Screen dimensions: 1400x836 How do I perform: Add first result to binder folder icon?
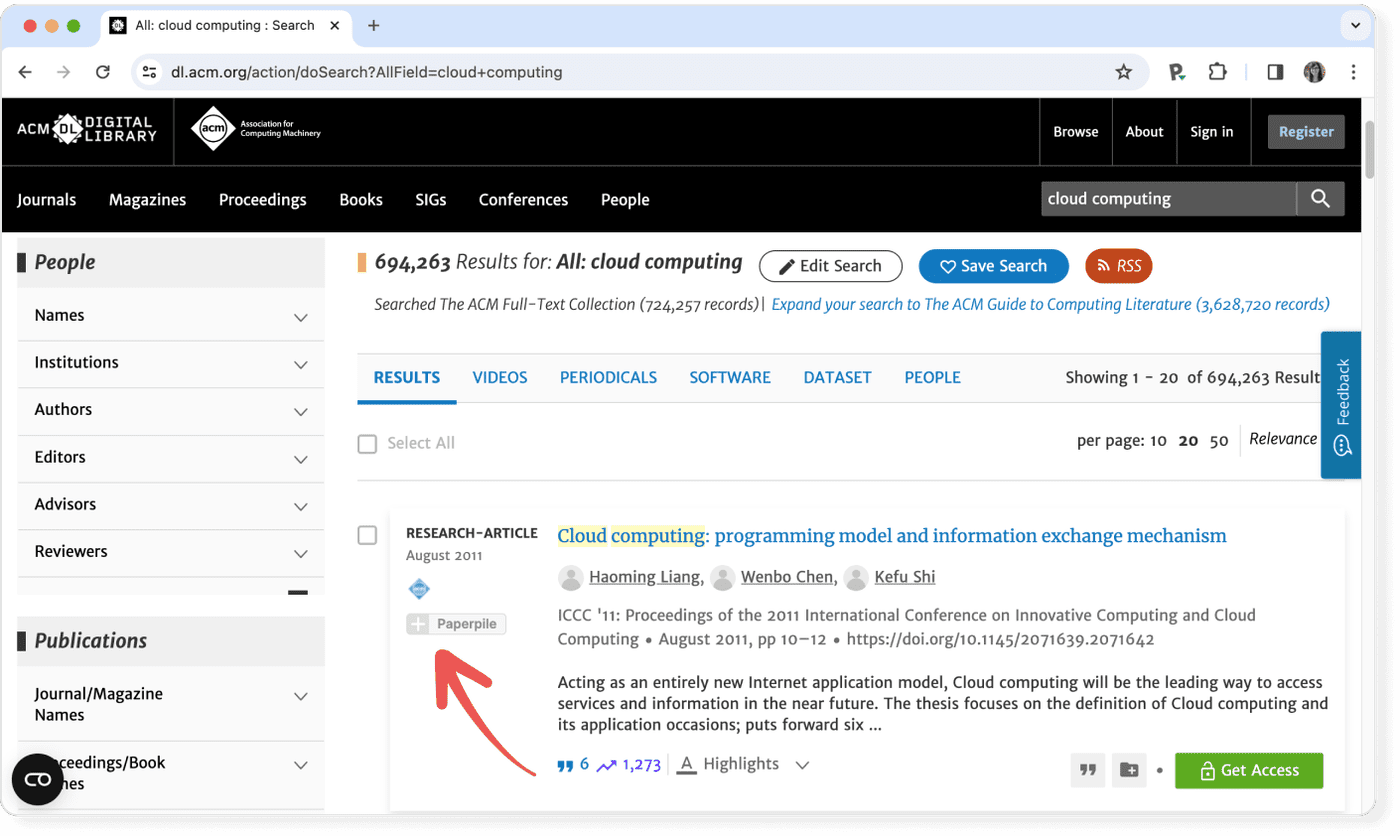[x=1129, y=770]
